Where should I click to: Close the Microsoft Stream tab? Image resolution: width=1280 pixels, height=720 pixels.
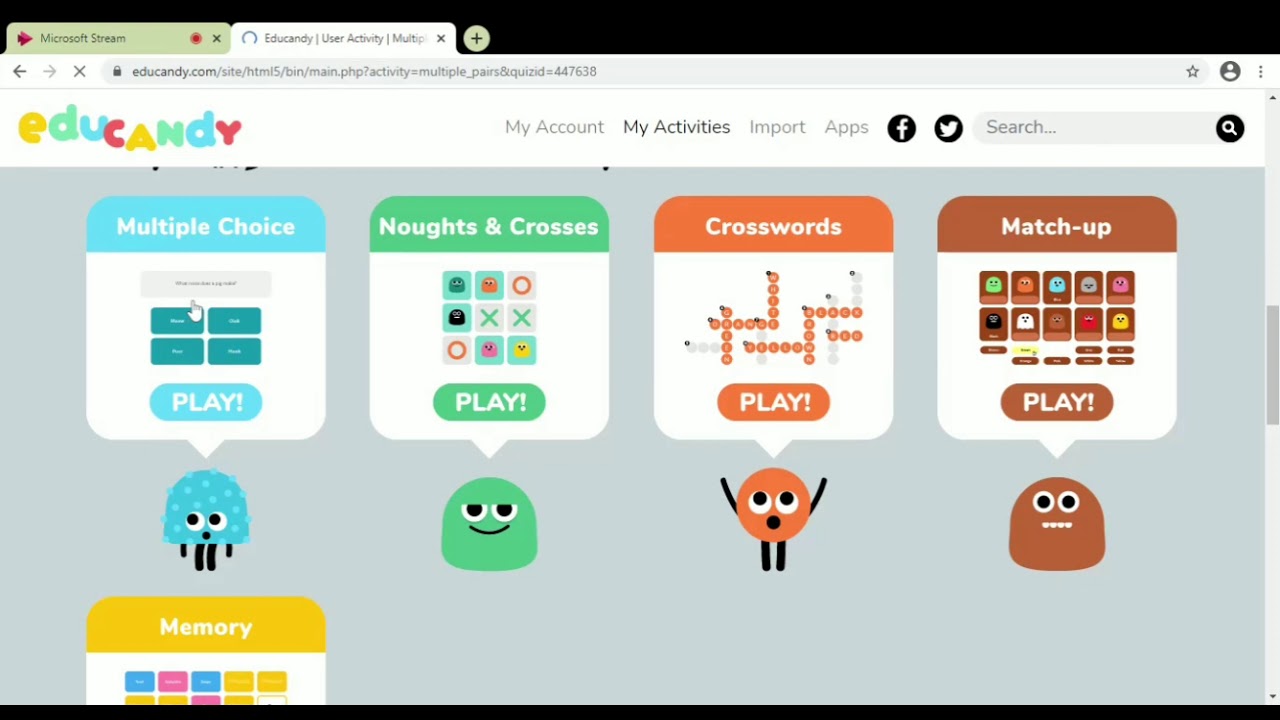click(x=216, y=38)
